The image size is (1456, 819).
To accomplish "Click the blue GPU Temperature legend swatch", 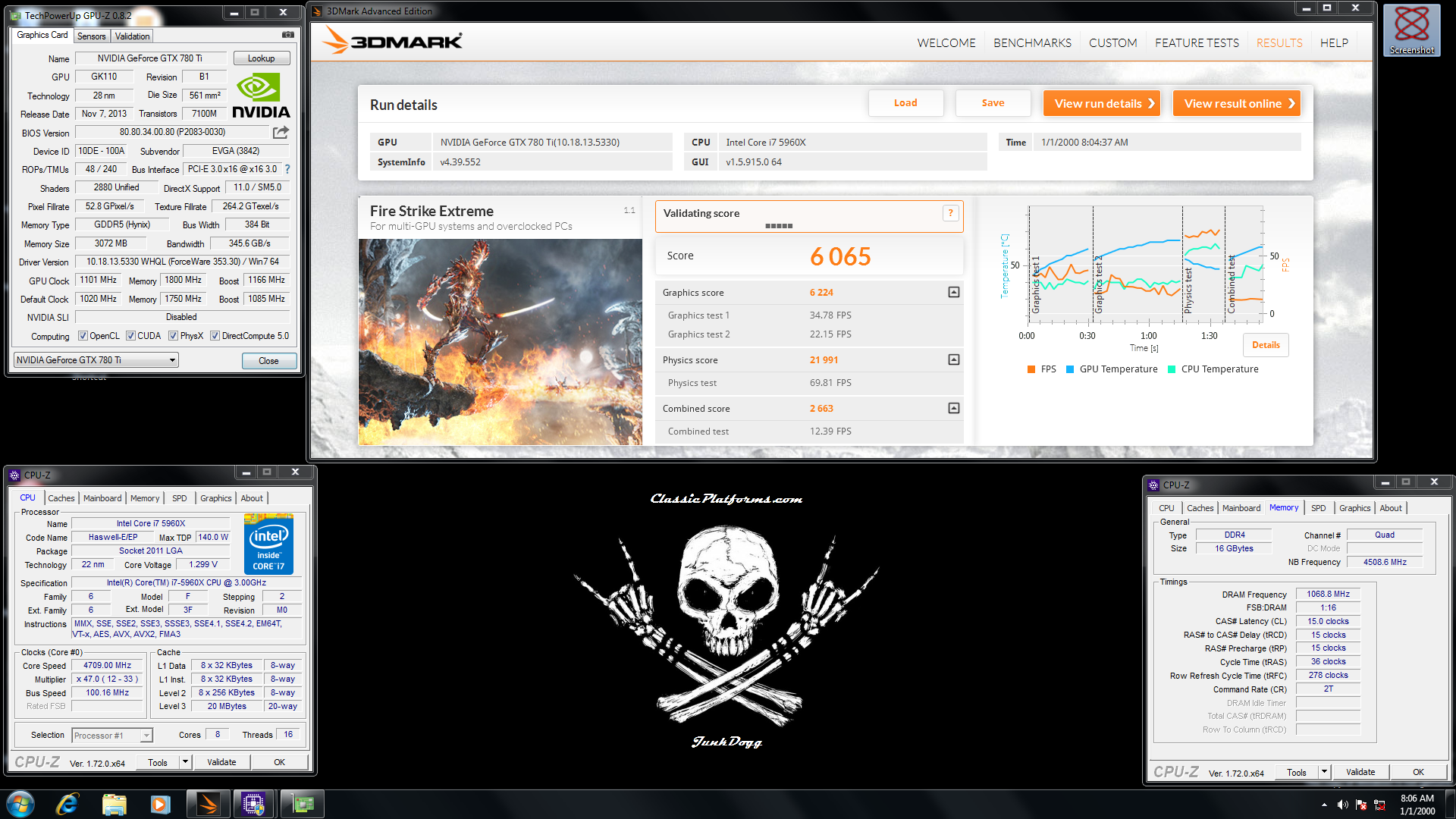I will coord(1070,369).
